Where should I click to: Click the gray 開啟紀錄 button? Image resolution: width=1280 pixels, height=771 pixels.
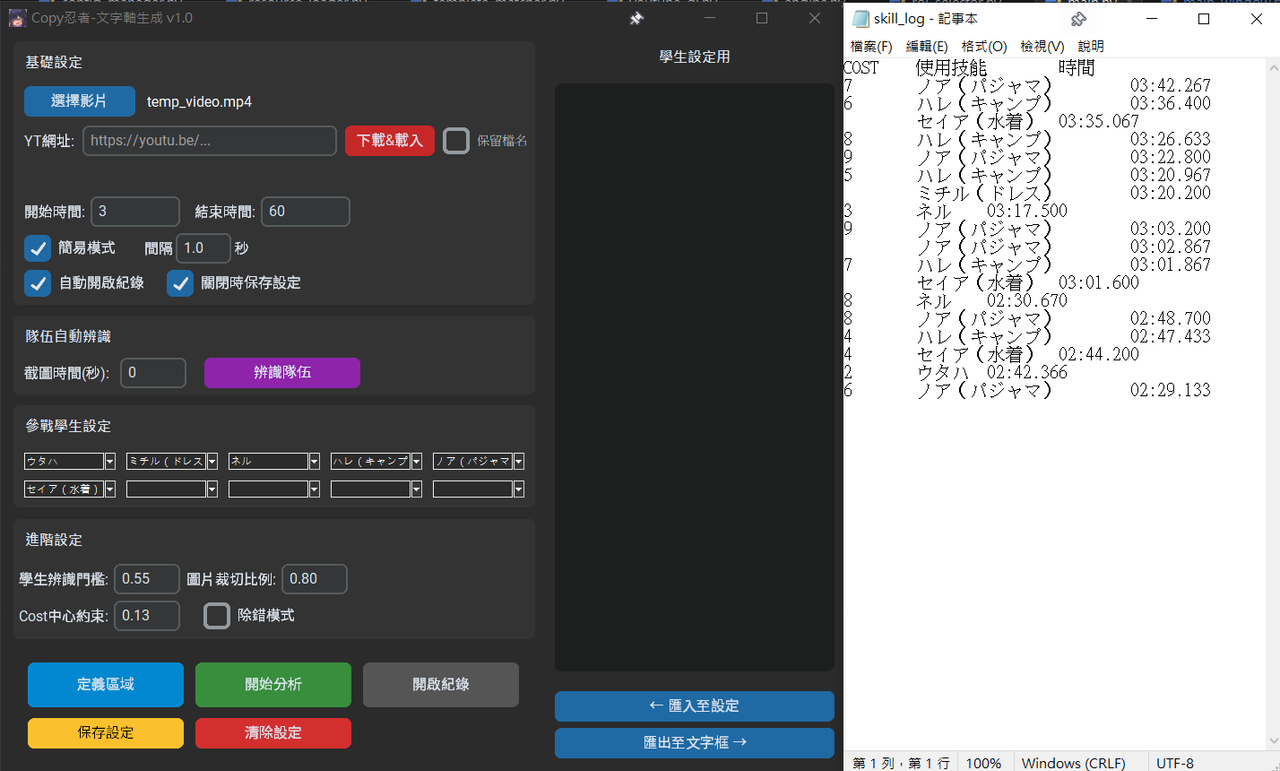(441, 685)
